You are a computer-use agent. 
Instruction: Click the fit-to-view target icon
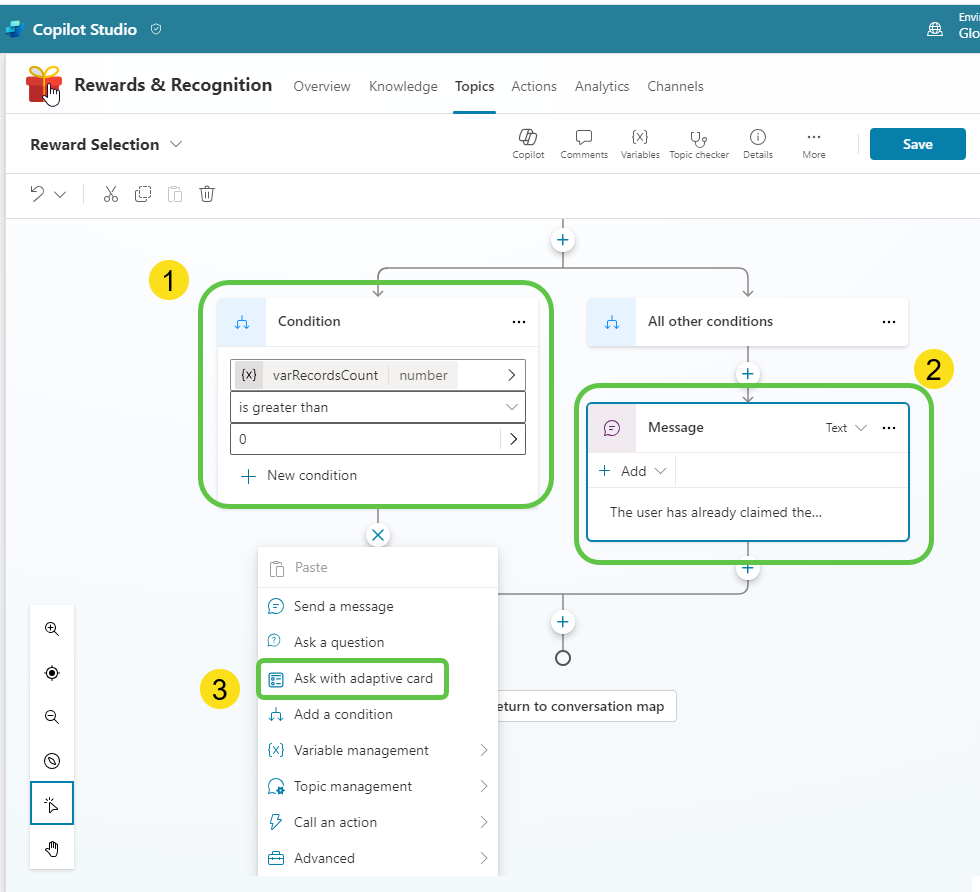pyautogui.click(x=51, y=672)
